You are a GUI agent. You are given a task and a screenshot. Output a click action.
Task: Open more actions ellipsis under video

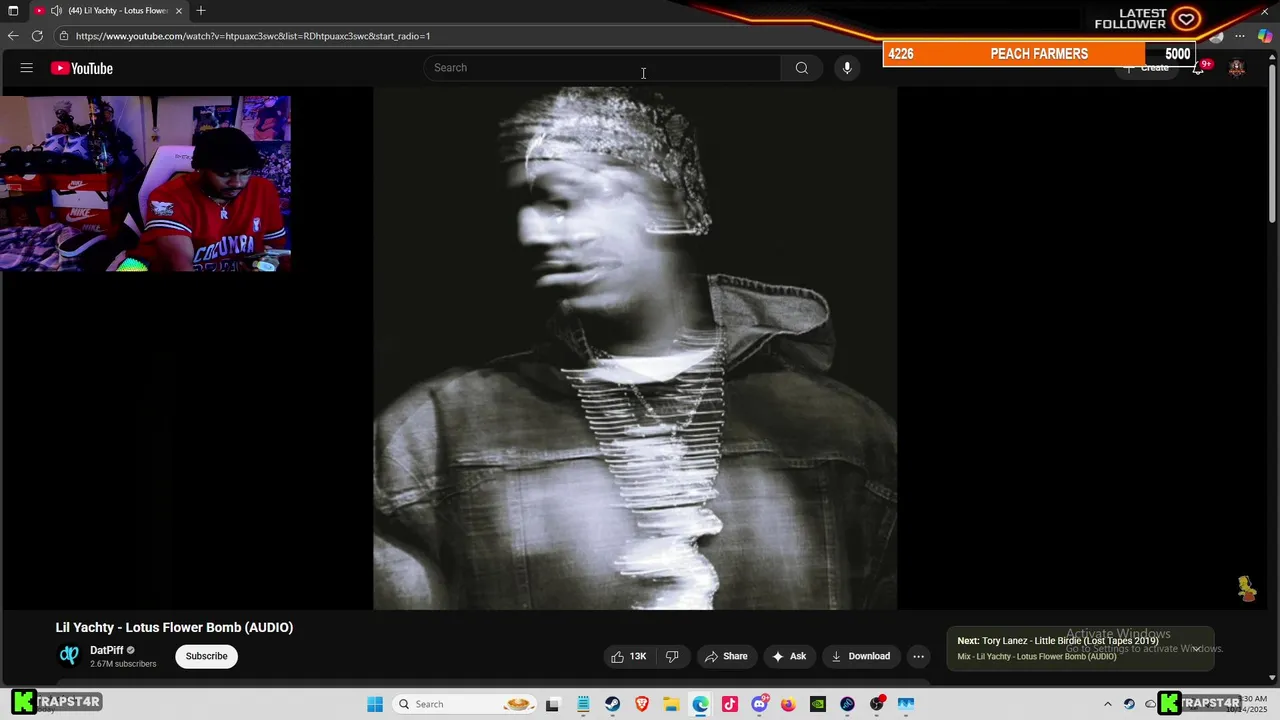(x=918, y=656)
